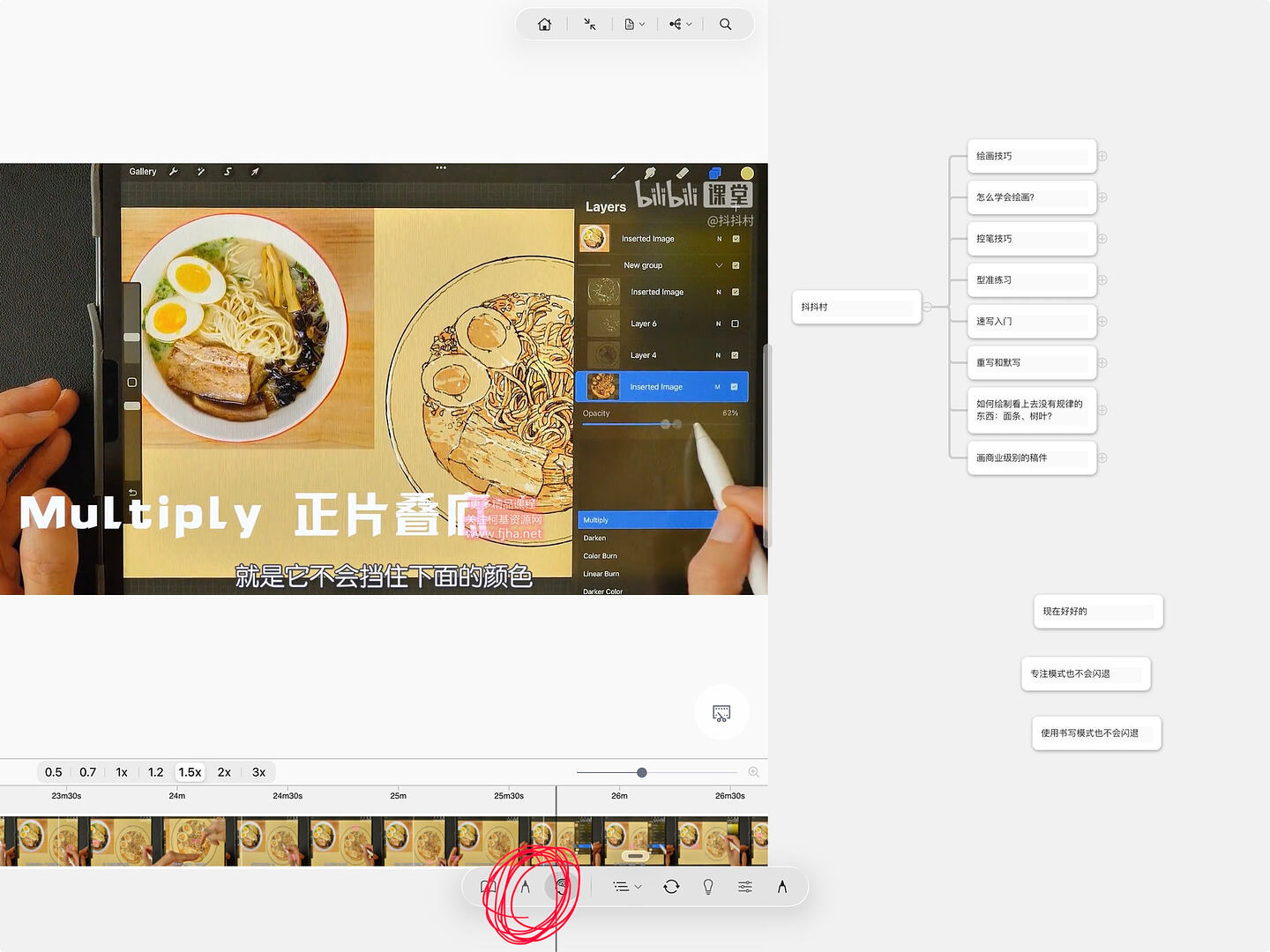Screen dimensions: 1270x952
Task: Open the list outline dropdown
Action: point(627,887)
